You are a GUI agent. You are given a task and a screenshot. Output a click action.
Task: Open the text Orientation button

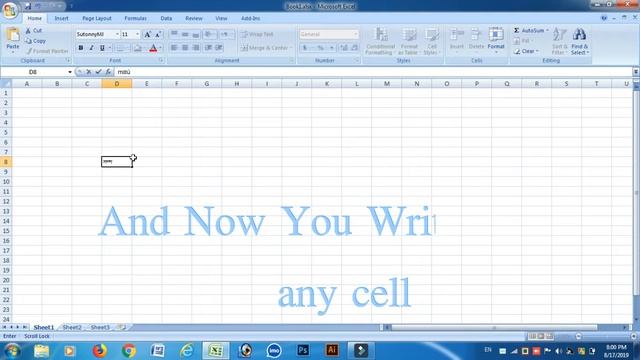pos(209,34)
